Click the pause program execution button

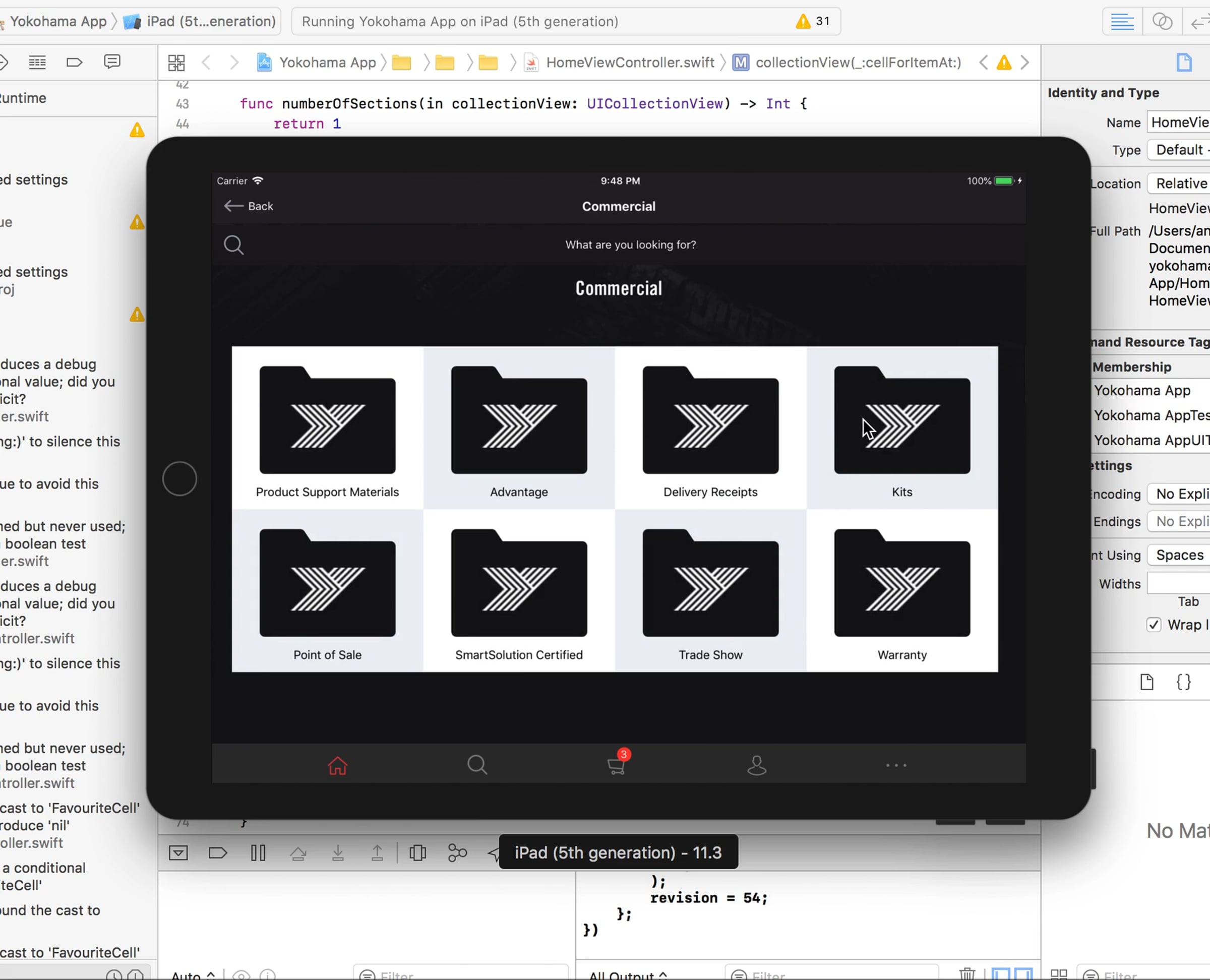click(x=258, y=852)
